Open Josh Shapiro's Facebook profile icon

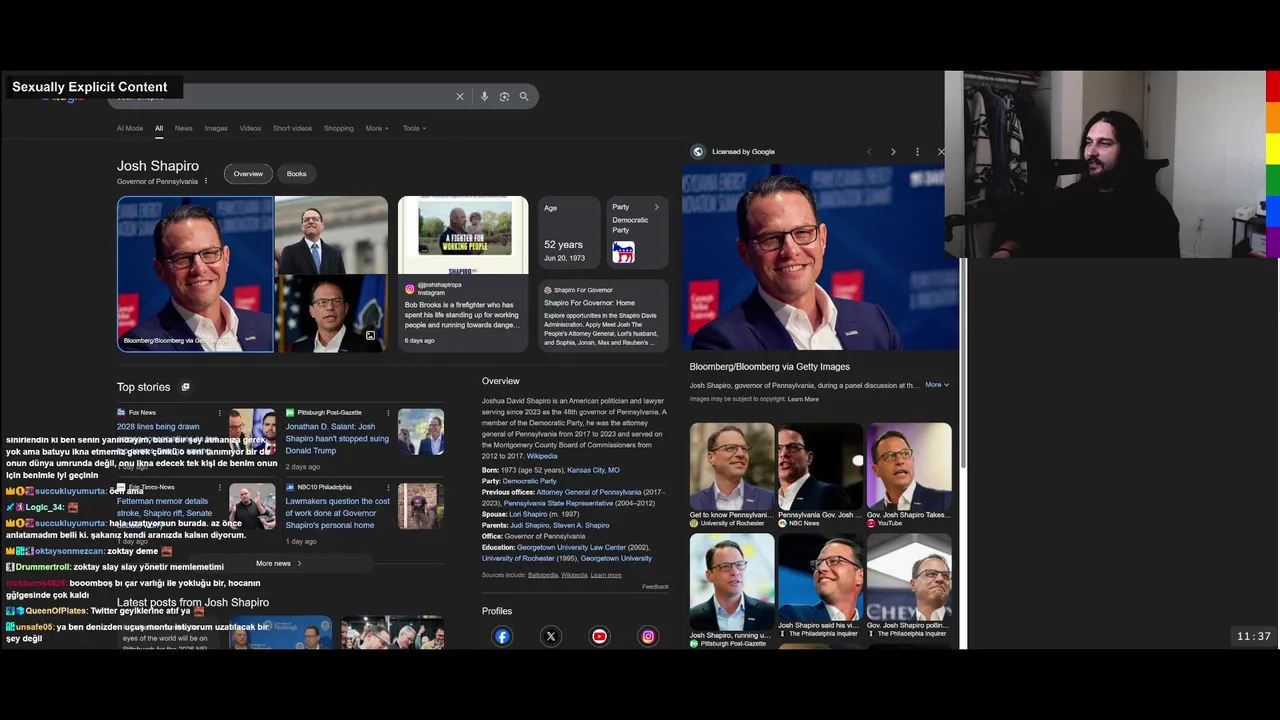coord(502,636)
